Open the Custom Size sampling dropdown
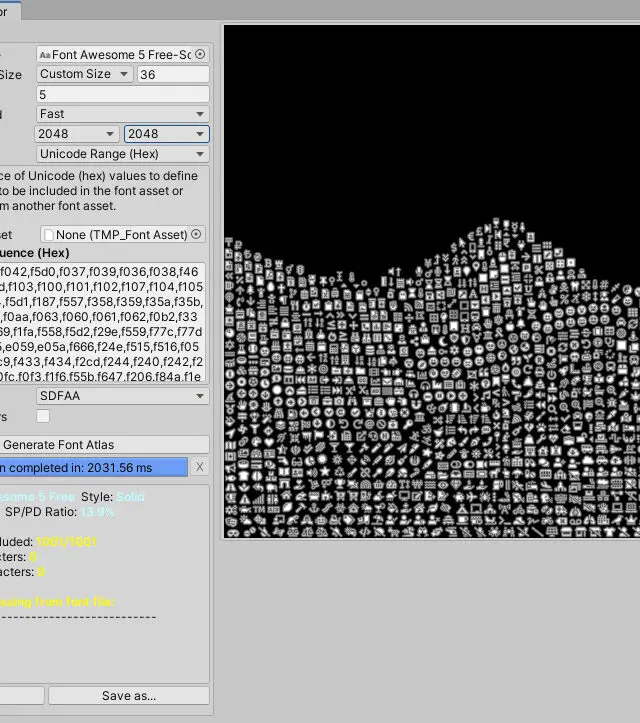Screen dimensions: 640x723 click(84, 74)
